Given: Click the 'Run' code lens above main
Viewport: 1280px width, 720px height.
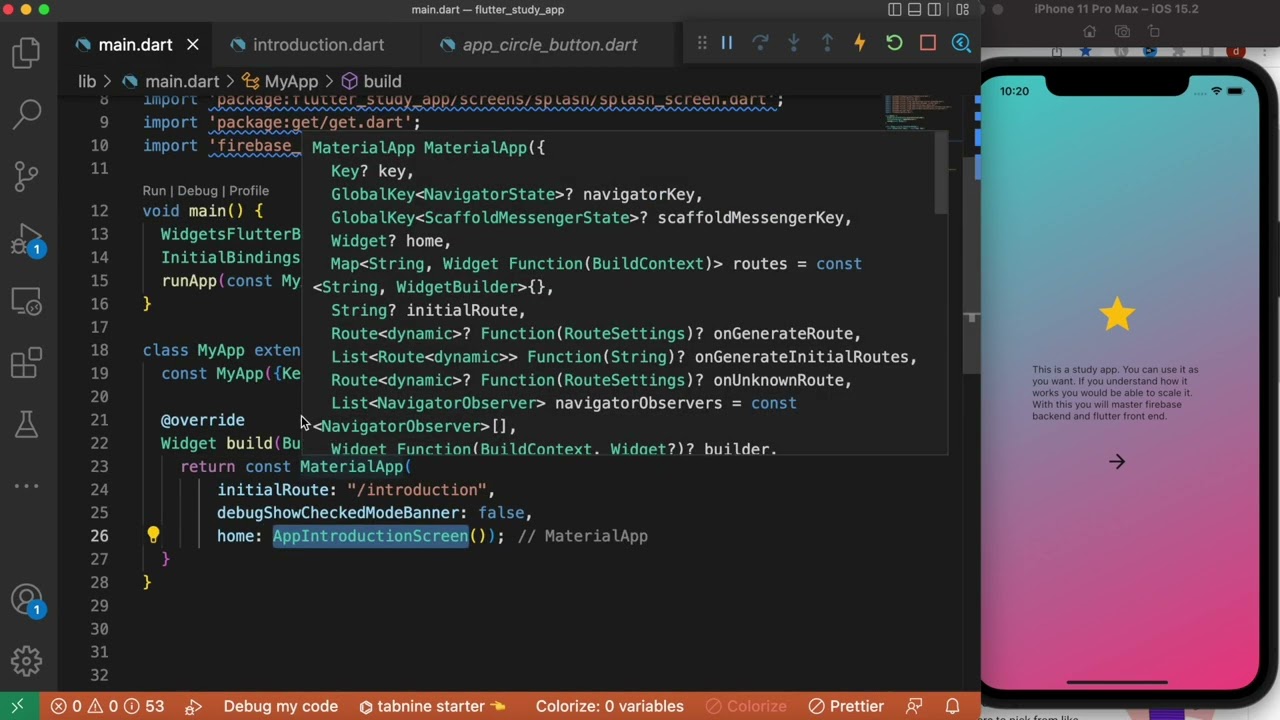Looking at the screenshot, I should pos(154,190).
